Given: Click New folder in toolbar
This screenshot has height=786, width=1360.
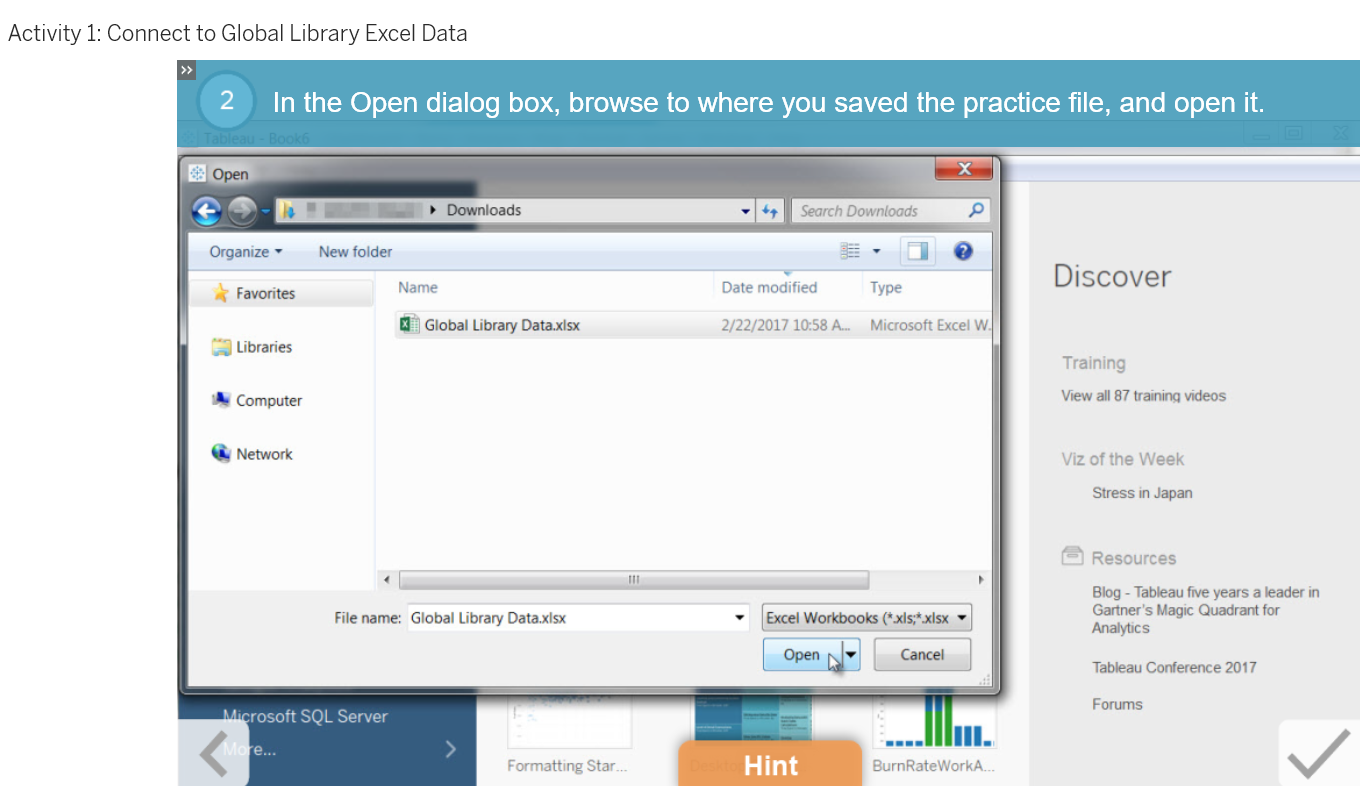Looking at the screenshot, I should coord(355,252).
